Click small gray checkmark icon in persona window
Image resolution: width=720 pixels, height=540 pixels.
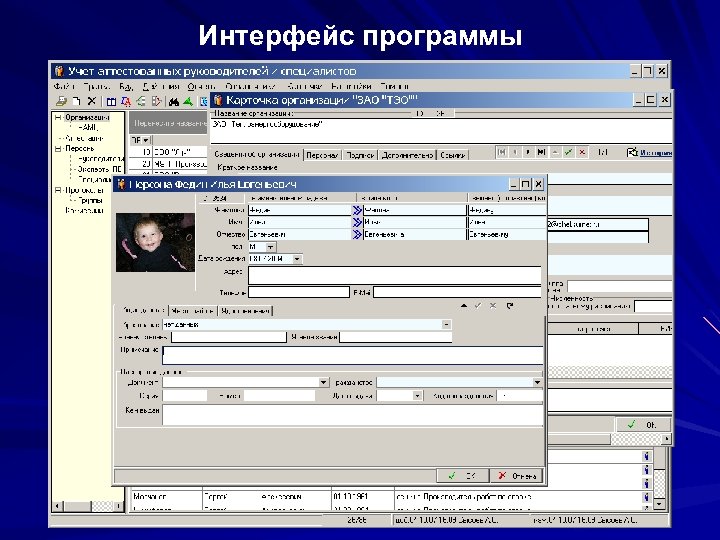[x=478, y=306]
